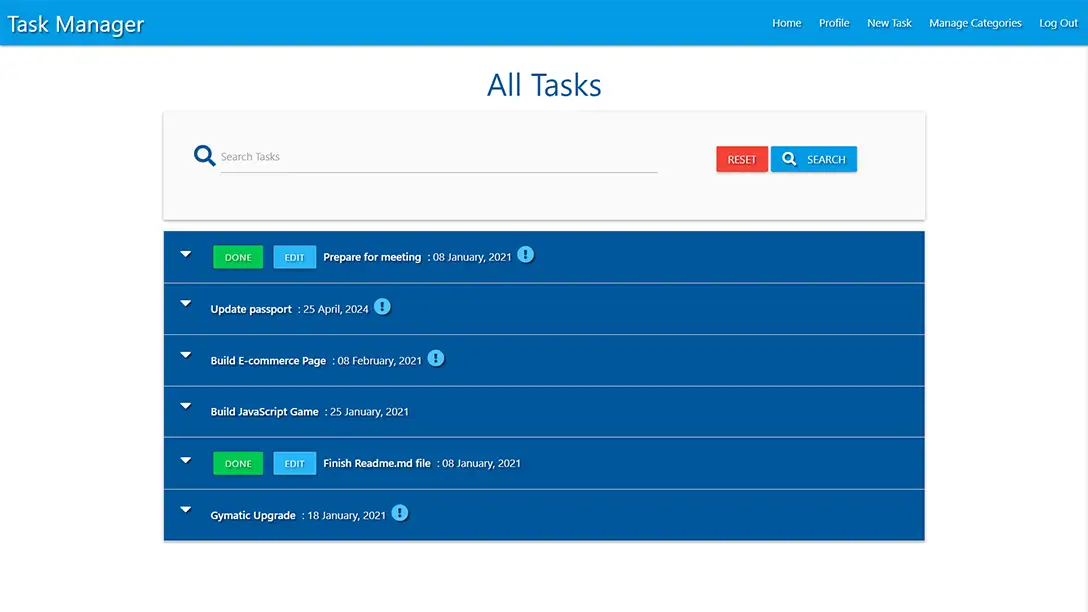The width and height of the screenshot is (1088, 612).
Task: Click the Update passport task title
Action: [251, 309]
